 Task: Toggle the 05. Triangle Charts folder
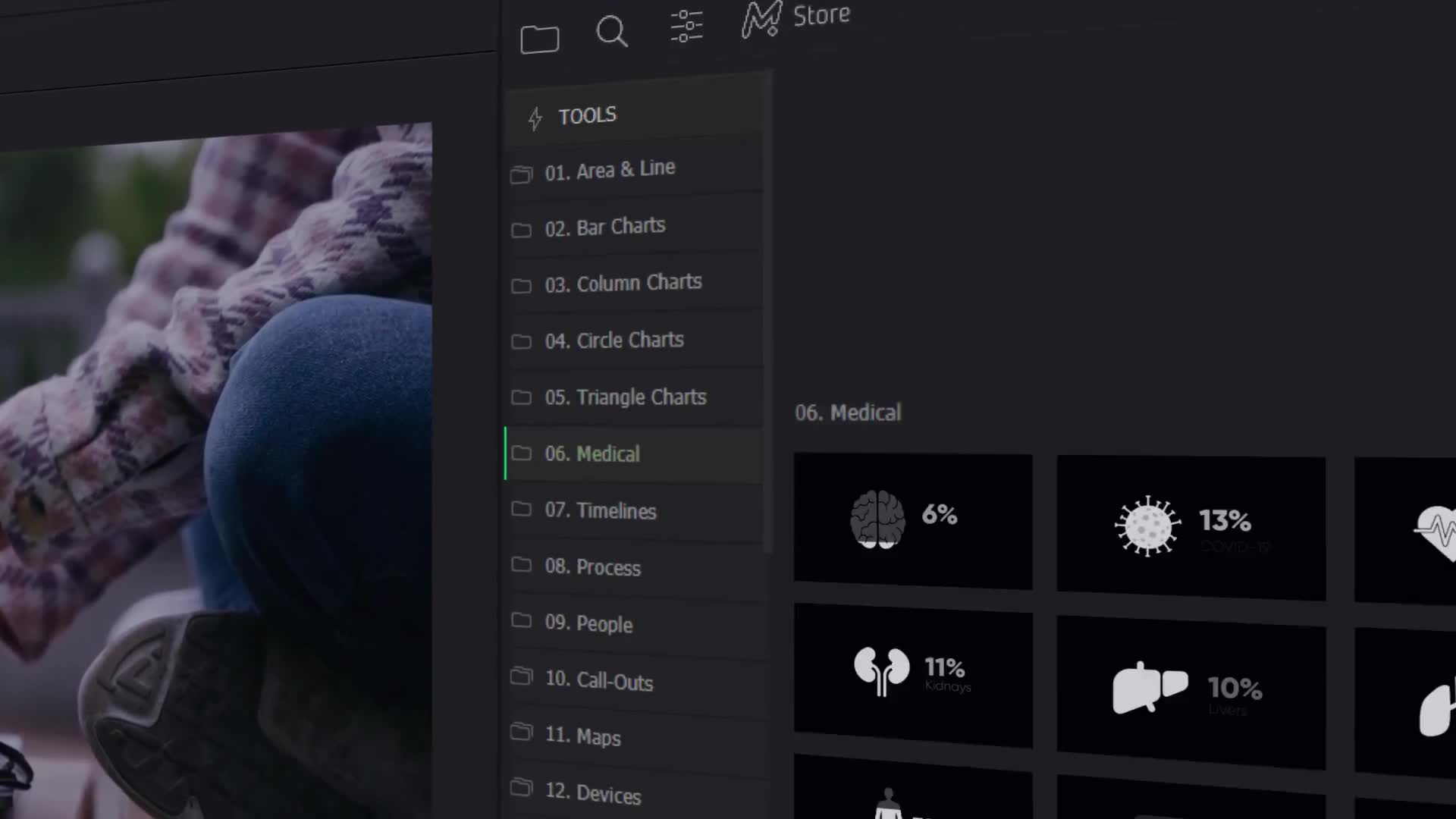tap(625, 396)
